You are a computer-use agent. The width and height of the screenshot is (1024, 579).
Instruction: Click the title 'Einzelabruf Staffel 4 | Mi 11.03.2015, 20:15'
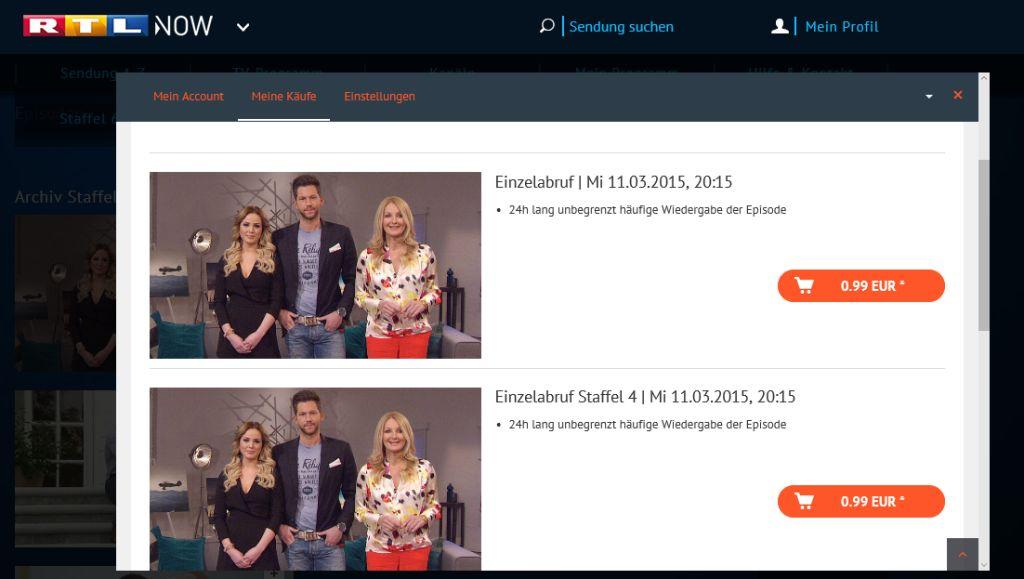pyautogui.click(x=645, y=397)
